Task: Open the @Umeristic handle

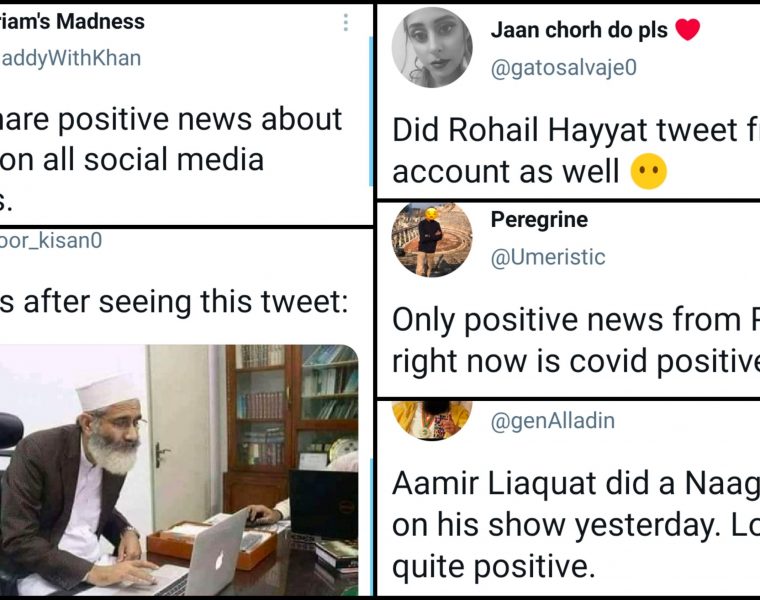Action: 548,257
